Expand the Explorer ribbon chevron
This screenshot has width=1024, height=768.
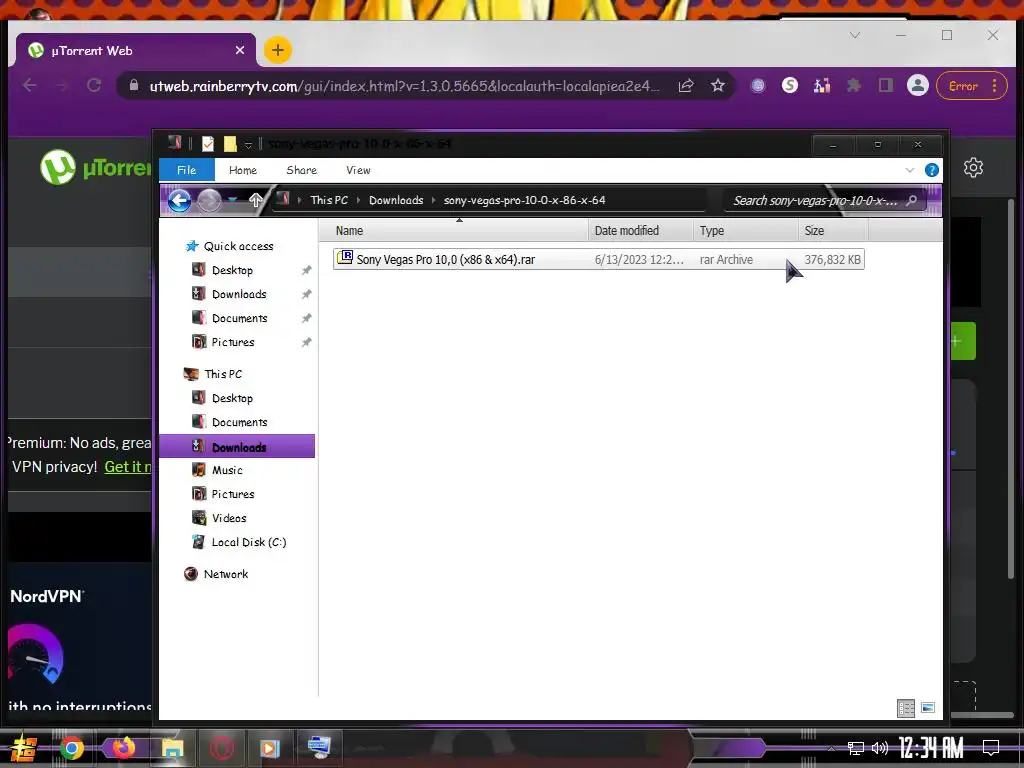910,170
